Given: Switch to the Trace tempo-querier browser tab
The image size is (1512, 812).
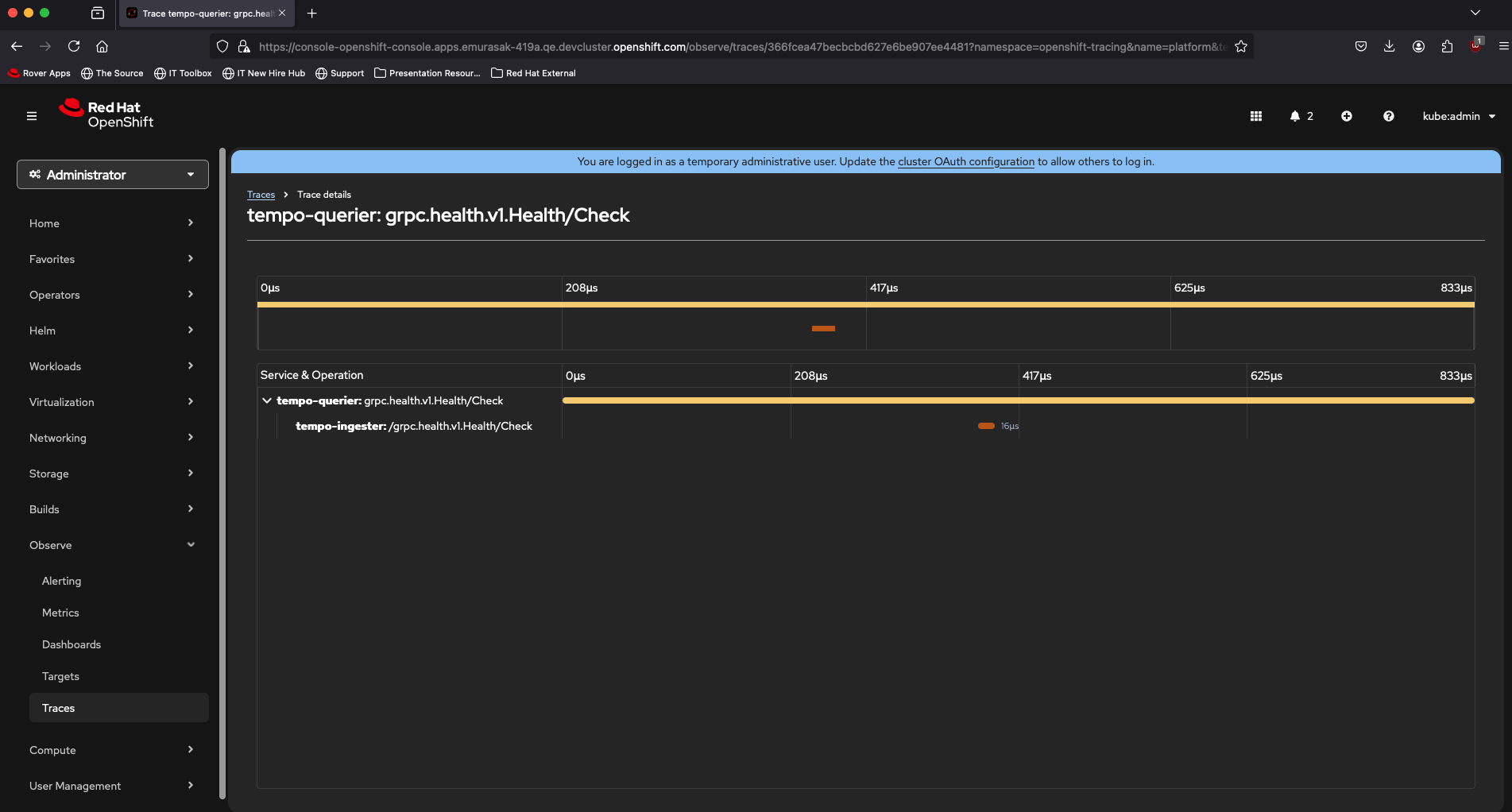Looking at the screenshot, I should coord(207,13).
